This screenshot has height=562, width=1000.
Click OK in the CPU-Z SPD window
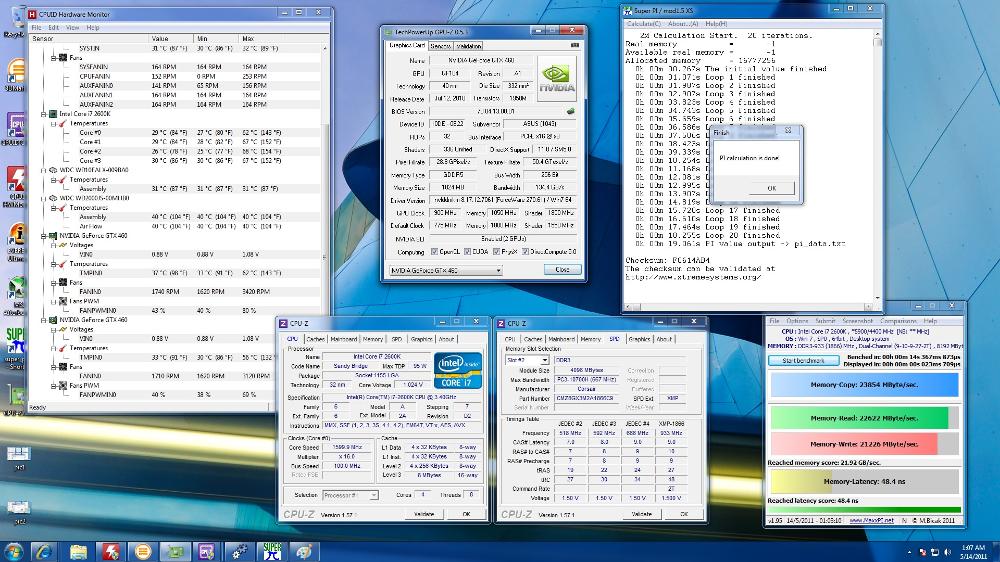coord(684,514)
